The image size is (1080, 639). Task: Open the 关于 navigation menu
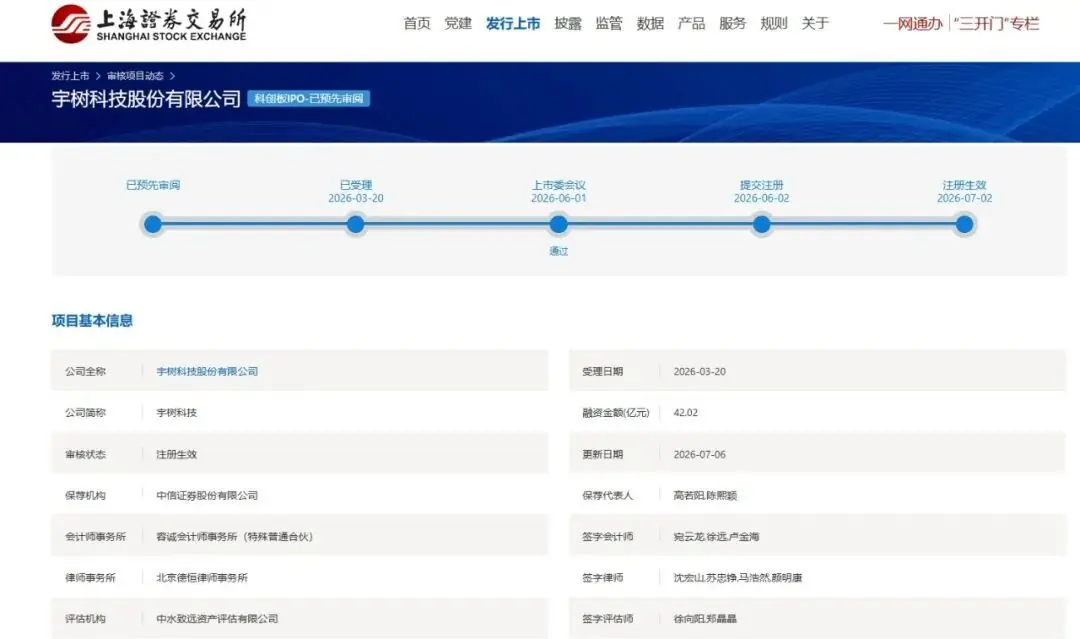pos(815,23)
